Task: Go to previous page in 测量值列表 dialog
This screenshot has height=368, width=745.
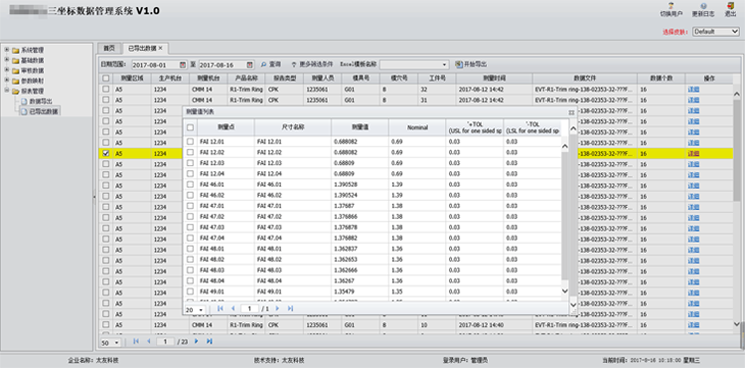Action: (233, 309)
